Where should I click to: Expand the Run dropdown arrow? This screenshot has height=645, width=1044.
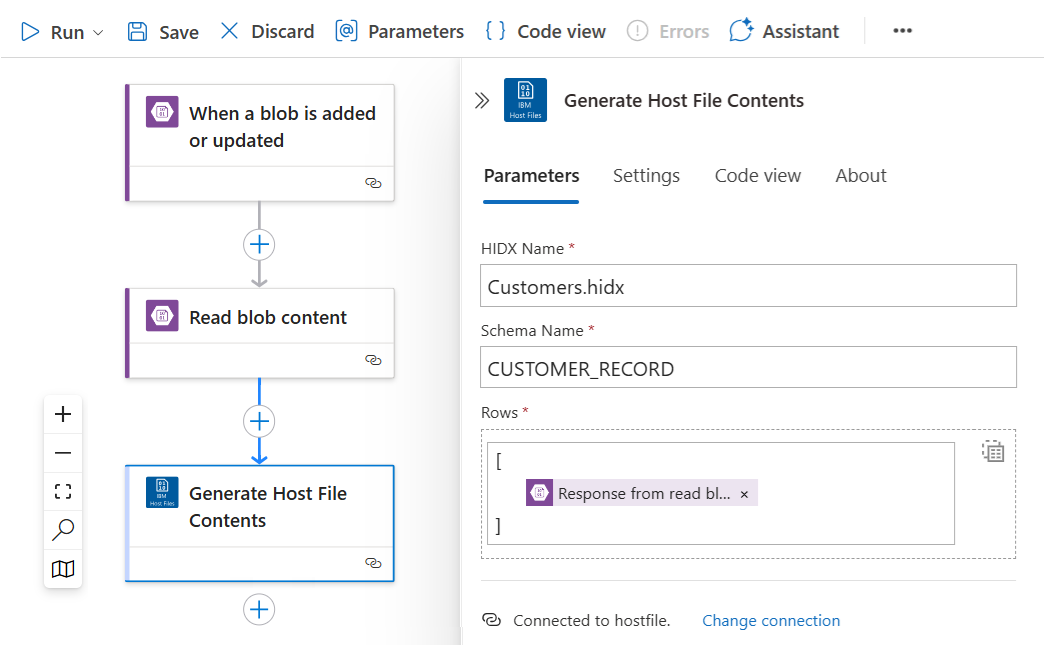98,32
